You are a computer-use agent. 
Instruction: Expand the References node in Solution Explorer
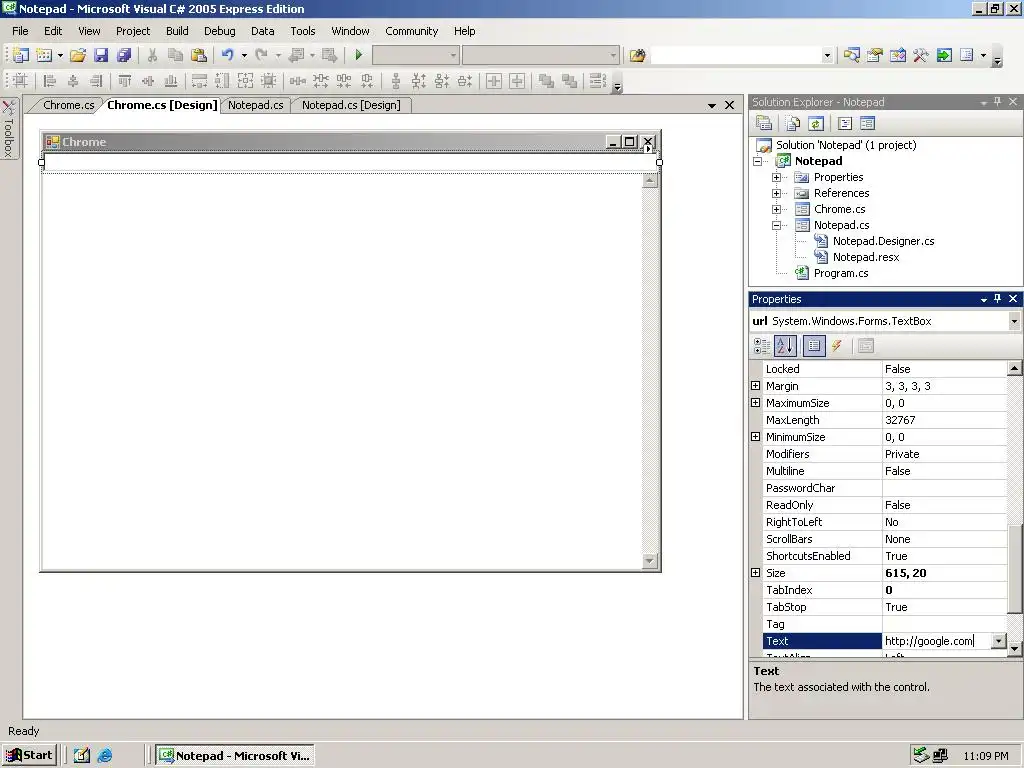776,193
